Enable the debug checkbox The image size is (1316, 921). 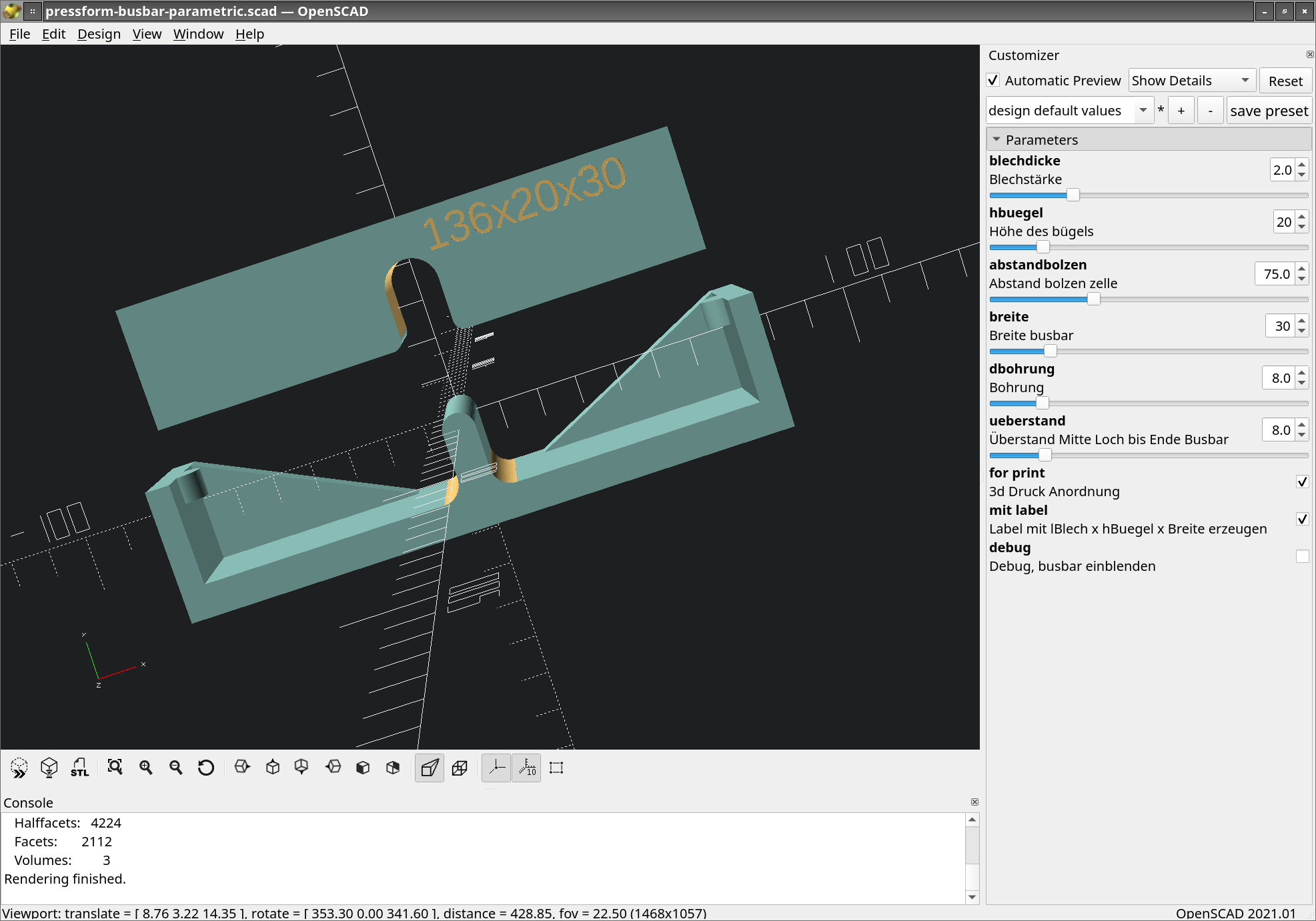pos(1302,556)
